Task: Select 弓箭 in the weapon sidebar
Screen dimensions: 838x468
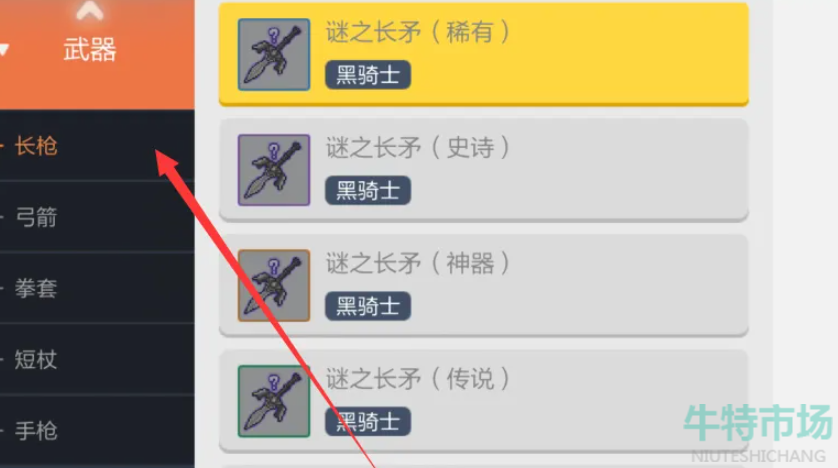Action: 97,217
